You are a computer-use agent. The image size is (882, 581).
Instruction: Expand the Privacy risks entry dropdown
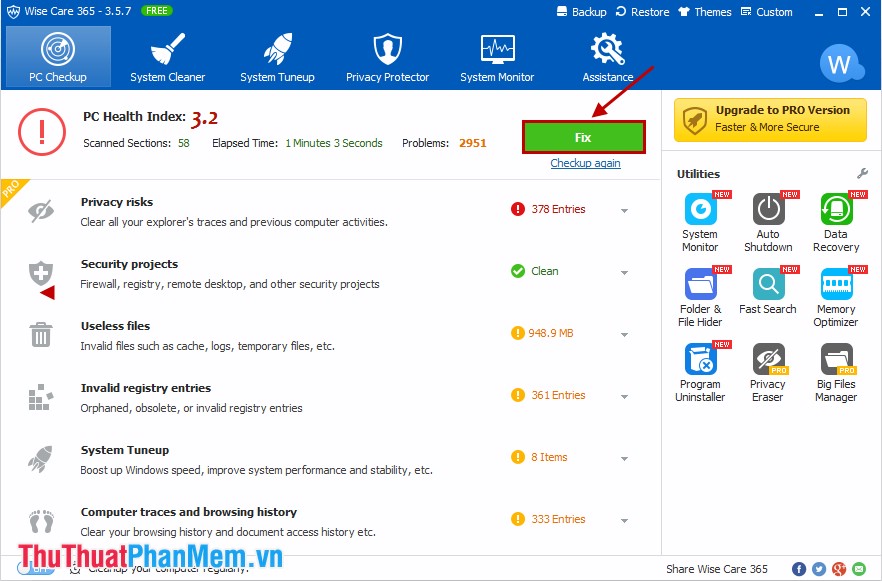(x=624, y=210)
